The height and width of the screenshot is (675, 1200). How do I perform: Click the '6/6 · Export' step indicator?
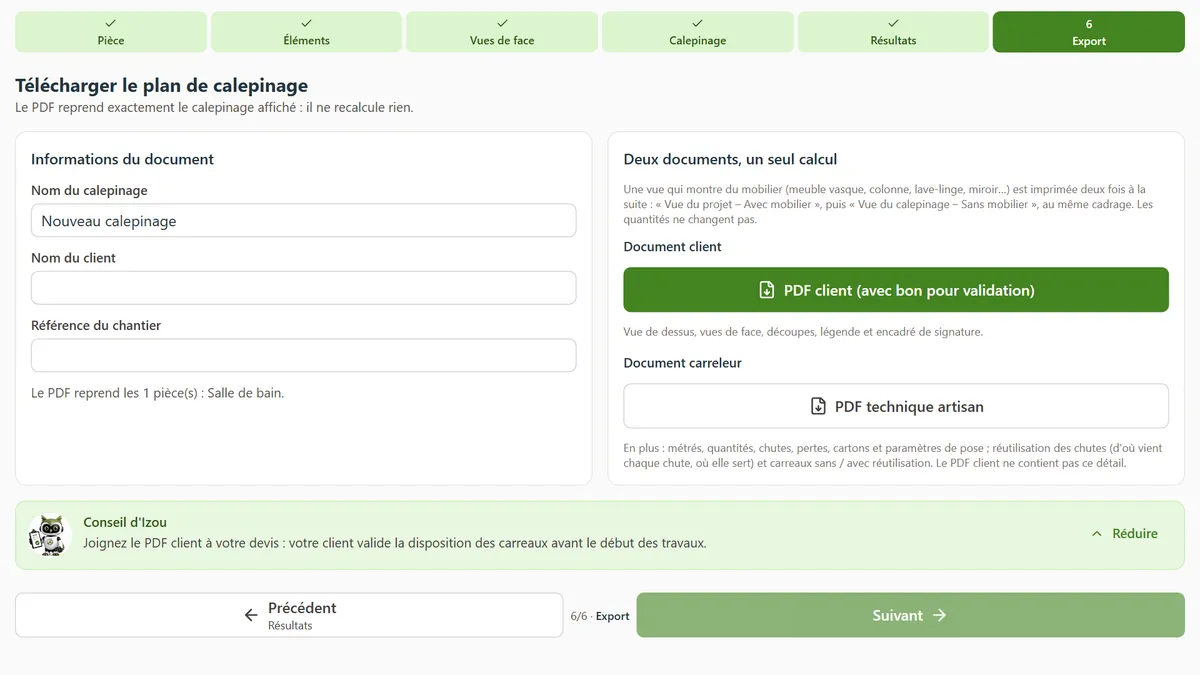tap(600, 616)
